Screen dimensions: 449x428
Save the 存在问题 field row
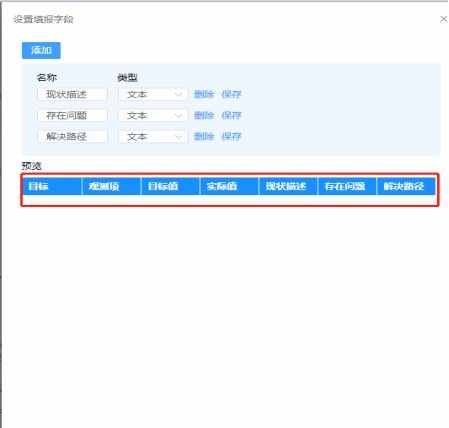coord(232,115)
